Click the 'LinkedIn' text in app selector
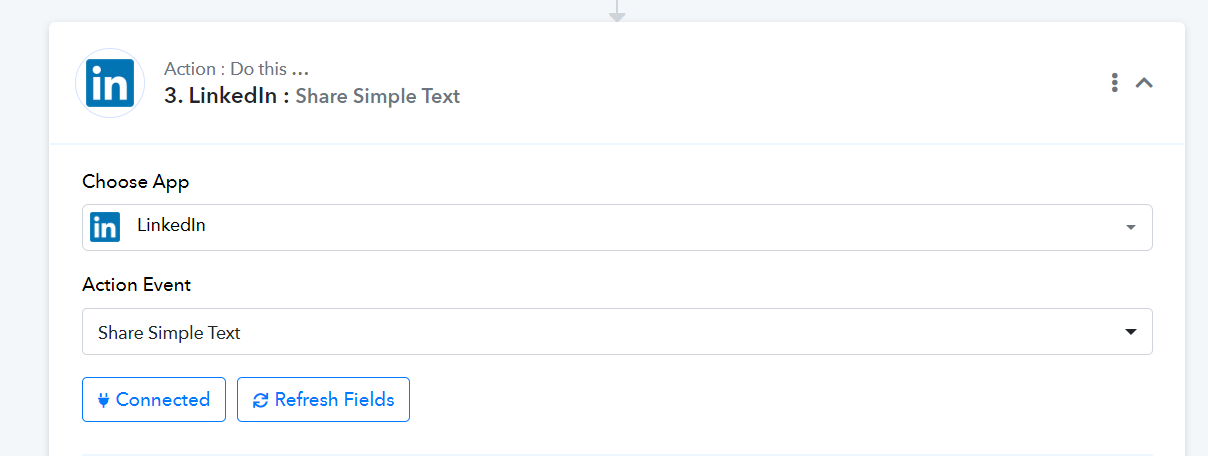1208x456 pixels. click(171, 226)
